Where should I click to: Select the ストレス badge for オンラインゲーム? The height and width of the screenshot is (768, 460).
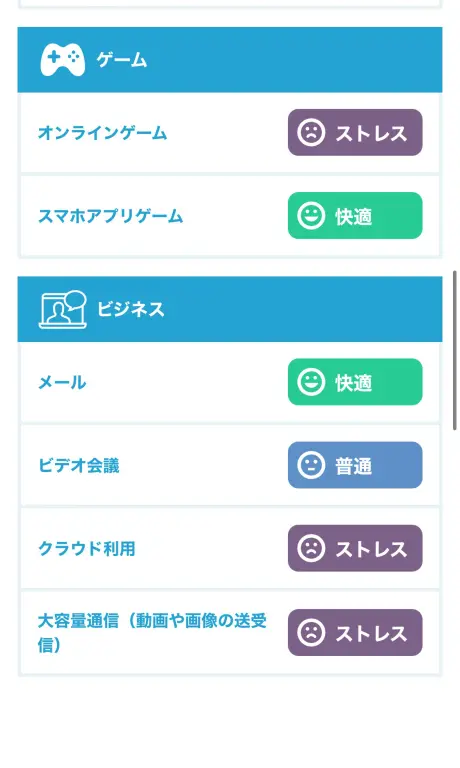point(355,133)
